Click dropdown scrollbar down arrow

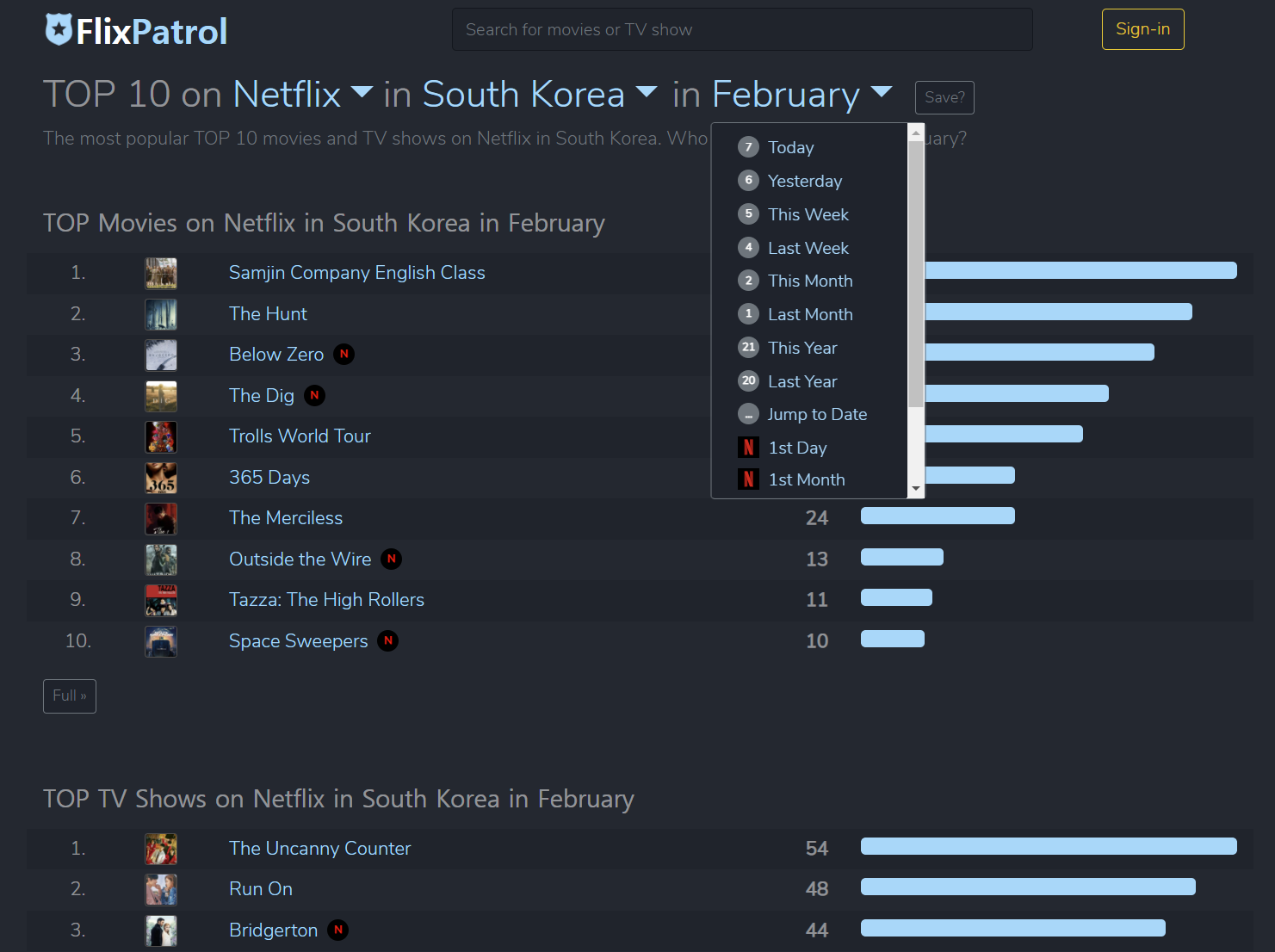(x=916, y=489)
